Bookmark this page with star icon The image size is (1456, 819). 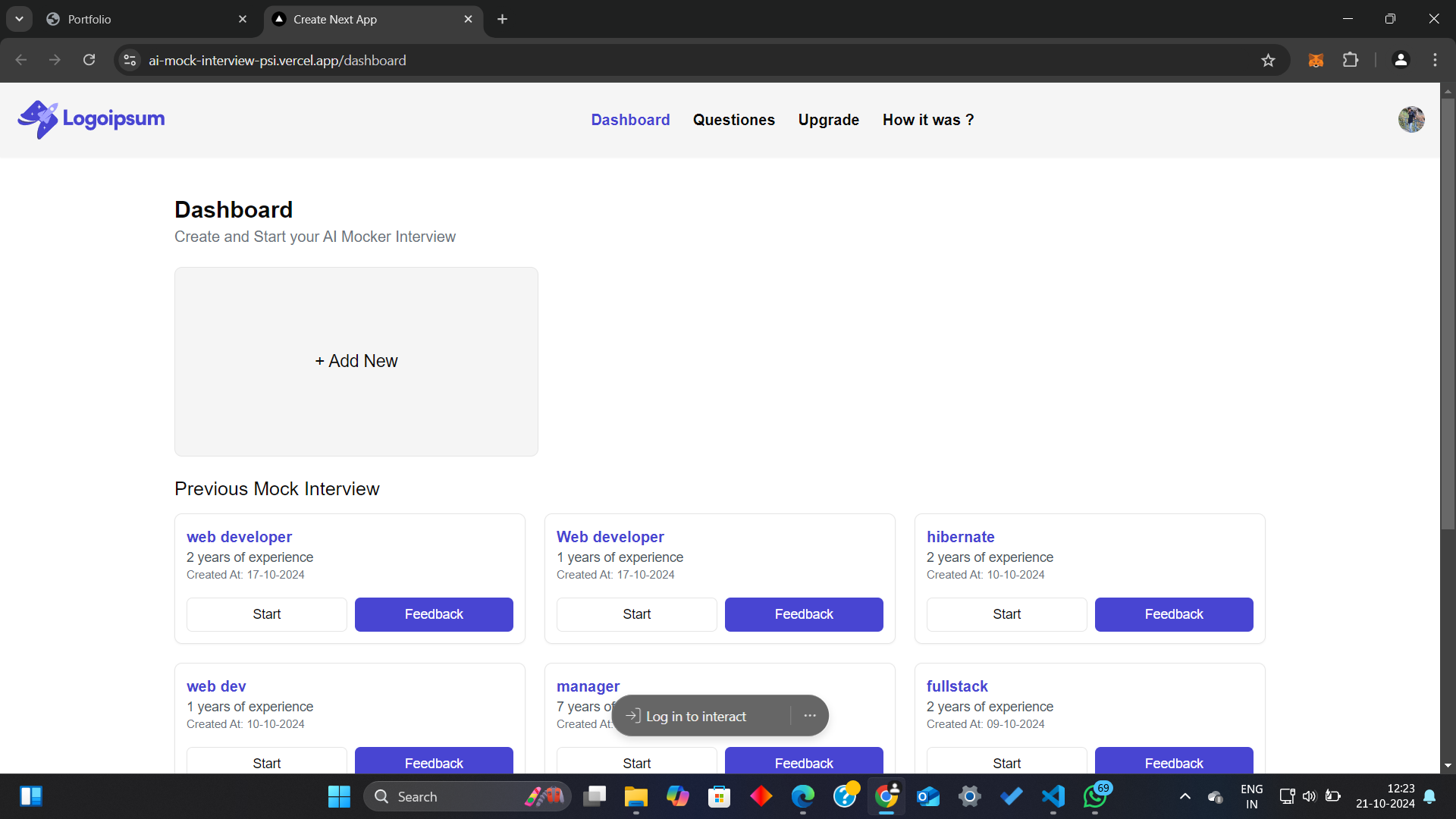pyautogui.click(x=1268, y=61)
